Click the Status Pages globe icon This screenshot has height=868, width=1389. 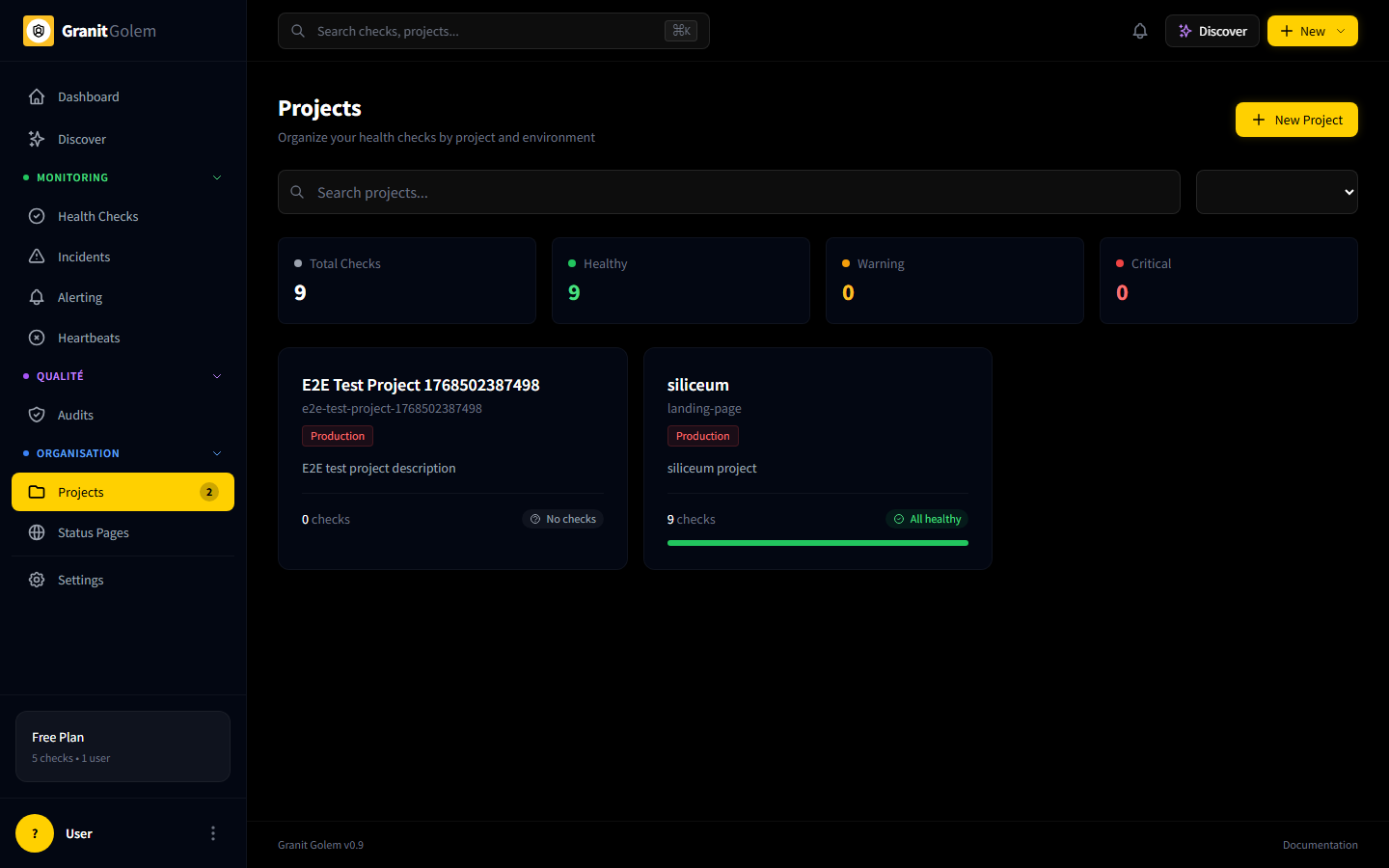tap(37, 532)
